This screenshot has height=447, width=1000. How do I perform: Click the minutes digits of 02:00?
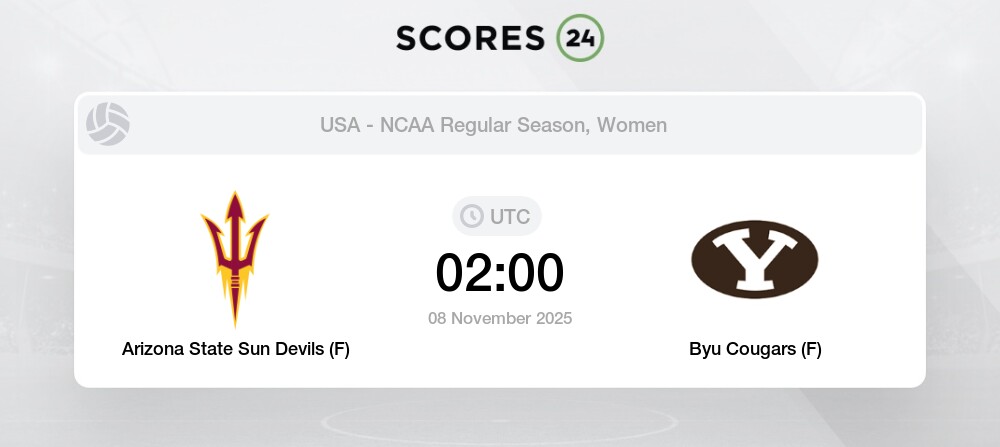(x=535, y=272)
